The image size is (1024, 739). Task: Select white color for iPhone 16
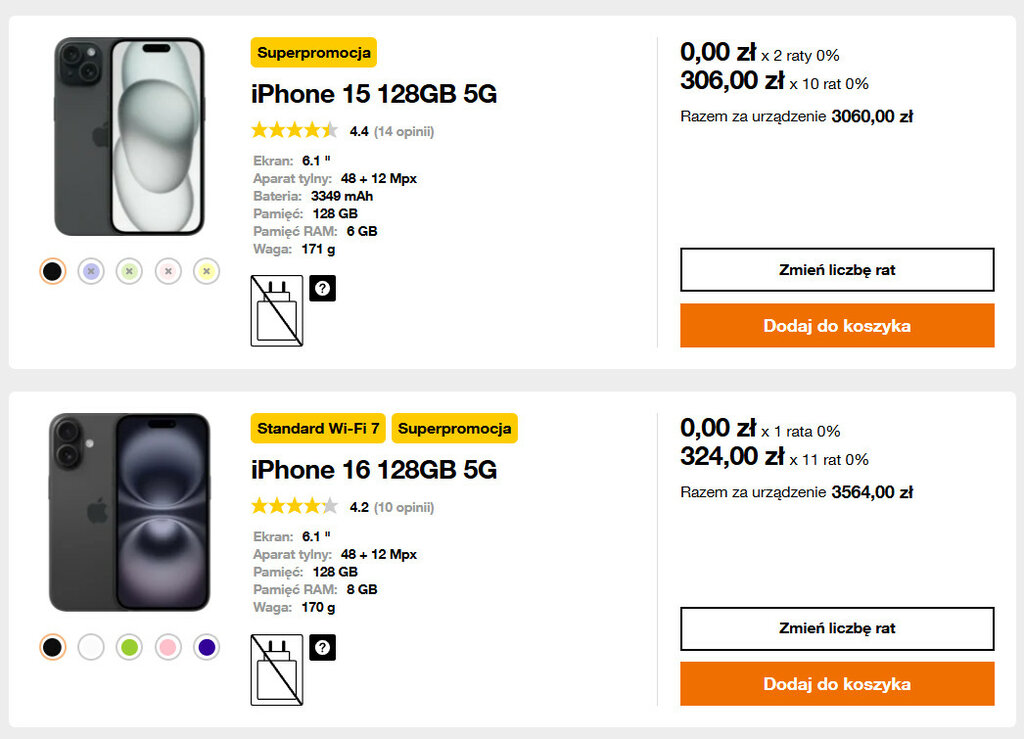coord(91,647)
